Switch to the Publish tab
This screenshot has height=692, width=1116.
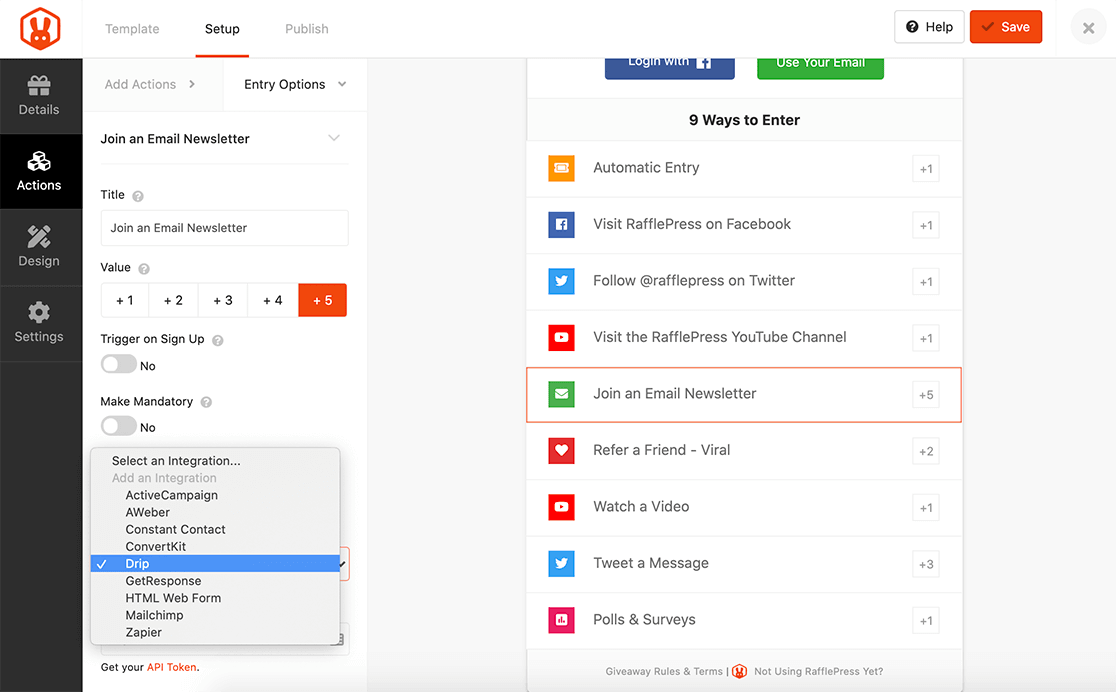[307, 28]
